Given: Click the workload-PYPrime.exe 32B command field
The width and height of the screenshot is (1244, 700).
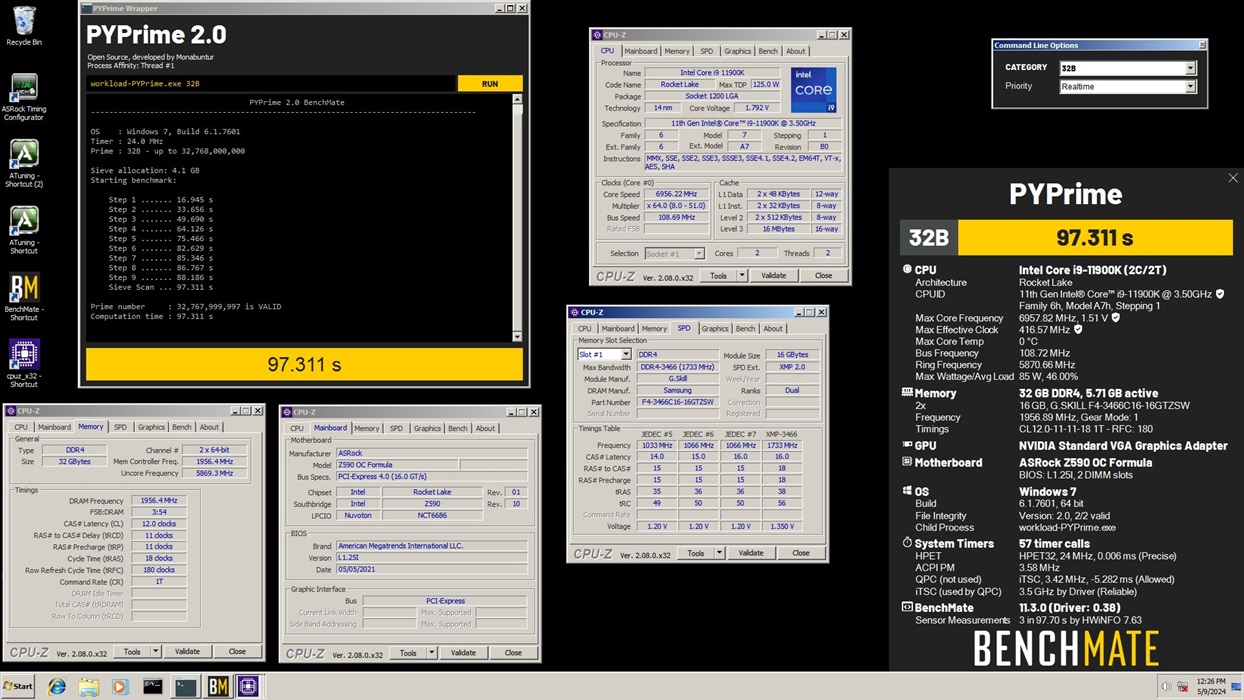Looking at the screenshot, I should (271, 84).
